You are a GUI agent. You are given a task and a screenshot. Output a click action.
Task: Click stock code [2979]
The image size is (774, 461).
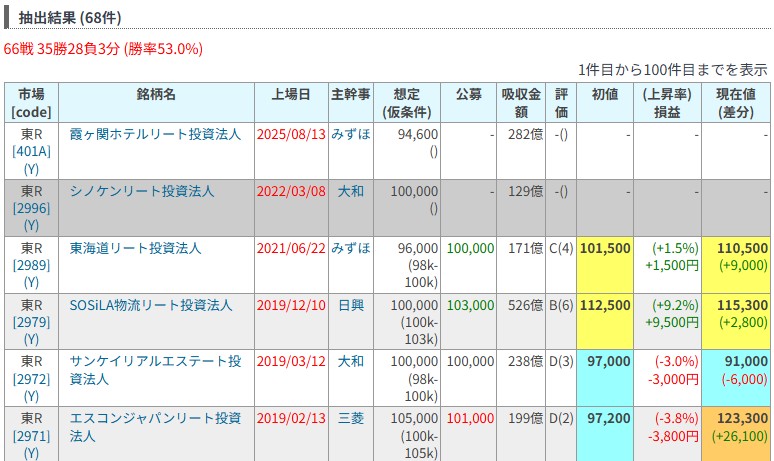click(x=31, y=322)
